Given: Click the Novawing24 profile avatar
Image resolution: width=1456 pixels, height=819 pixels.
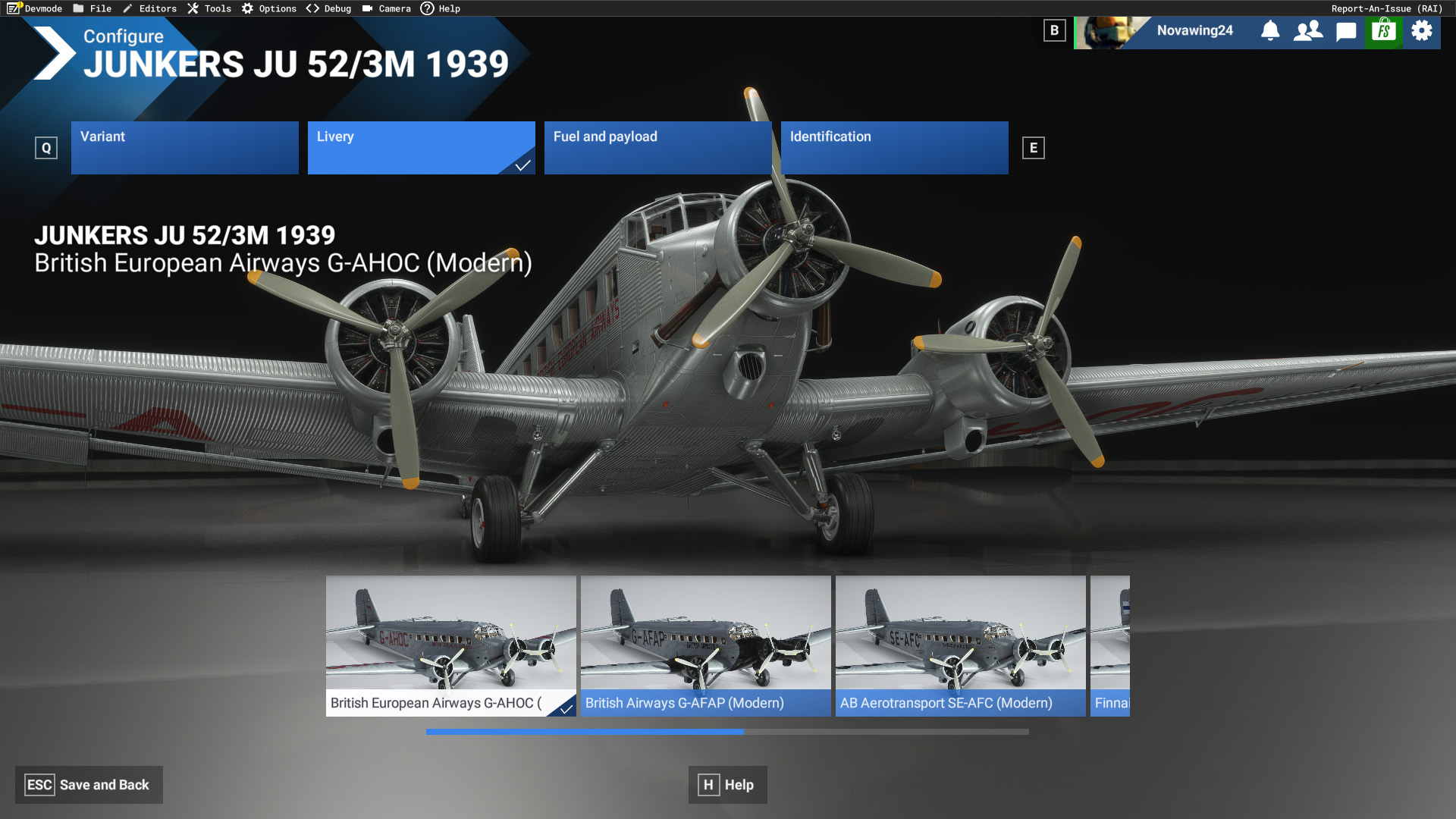Looking at the screenshot, I should [1112, 33].
